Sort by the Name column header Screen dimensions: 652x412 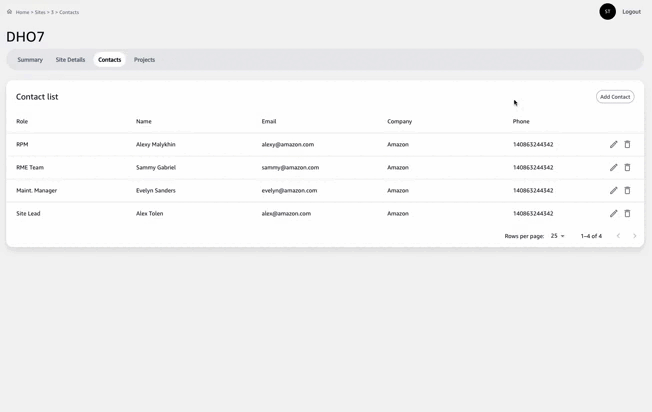tap(144, 121)
